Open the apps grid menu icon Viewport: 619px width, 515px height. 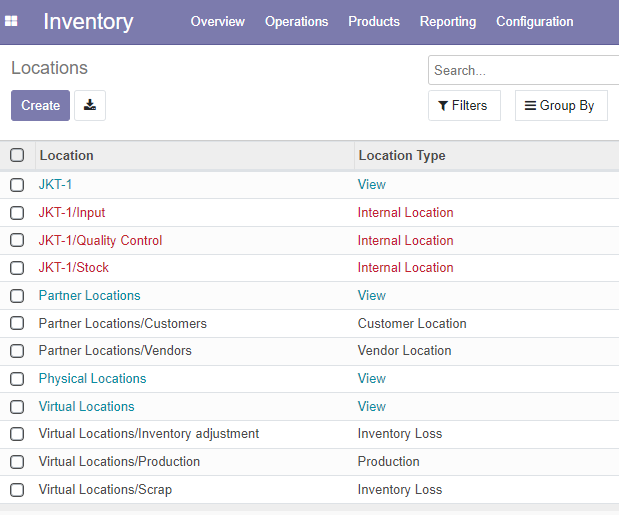click(11, 21)
